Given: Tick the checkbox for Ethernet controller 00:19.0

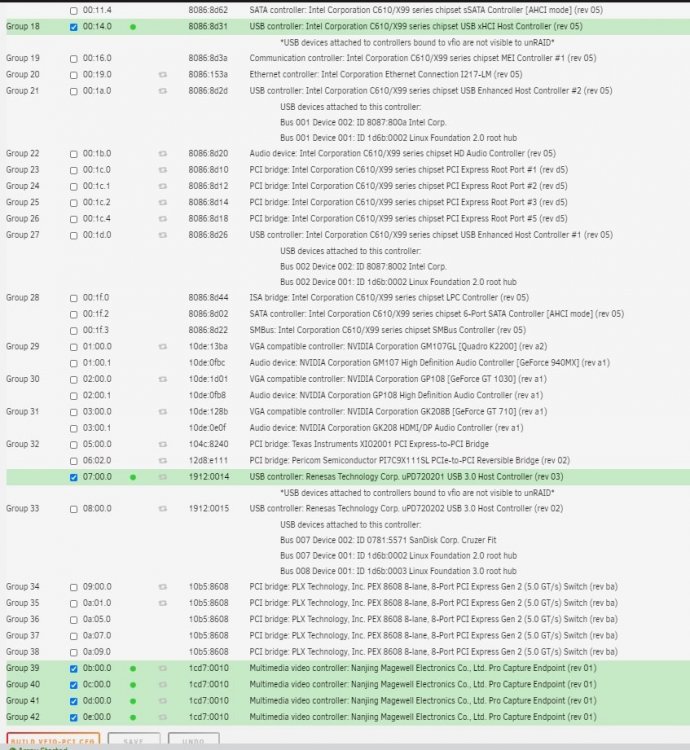Looking at the screenshot, I should [x=74, y=75].
